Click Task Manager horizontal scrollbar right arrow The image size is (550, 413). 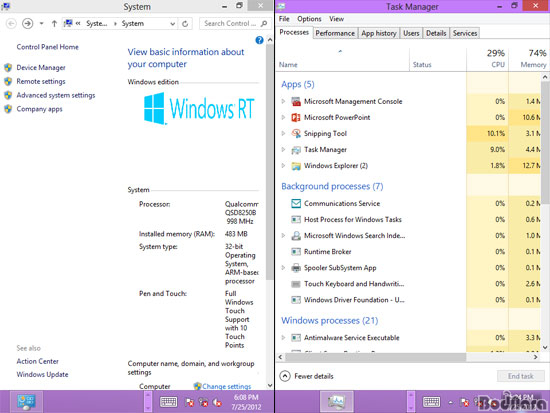click(x=535, y=357)
